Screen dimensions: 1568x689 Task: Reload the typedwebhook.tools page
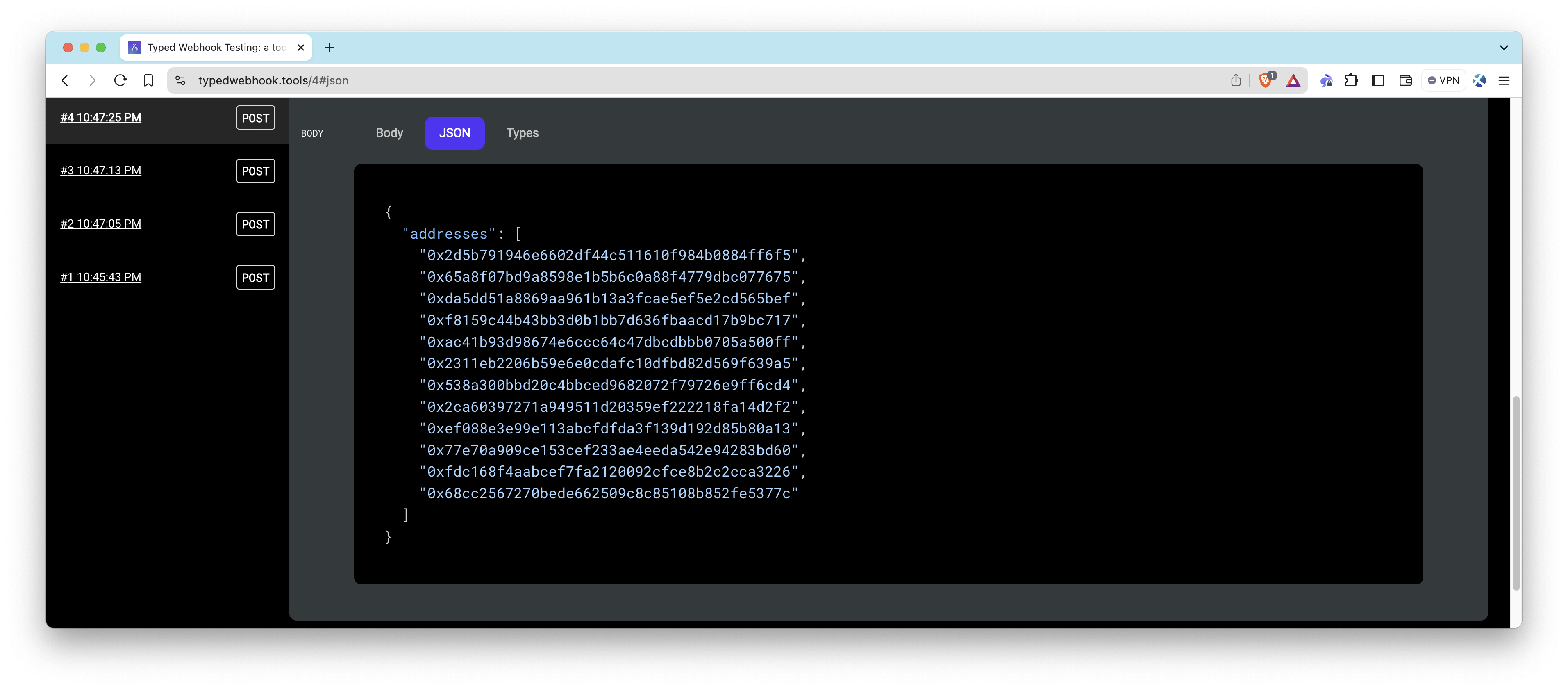coord(120,80)
